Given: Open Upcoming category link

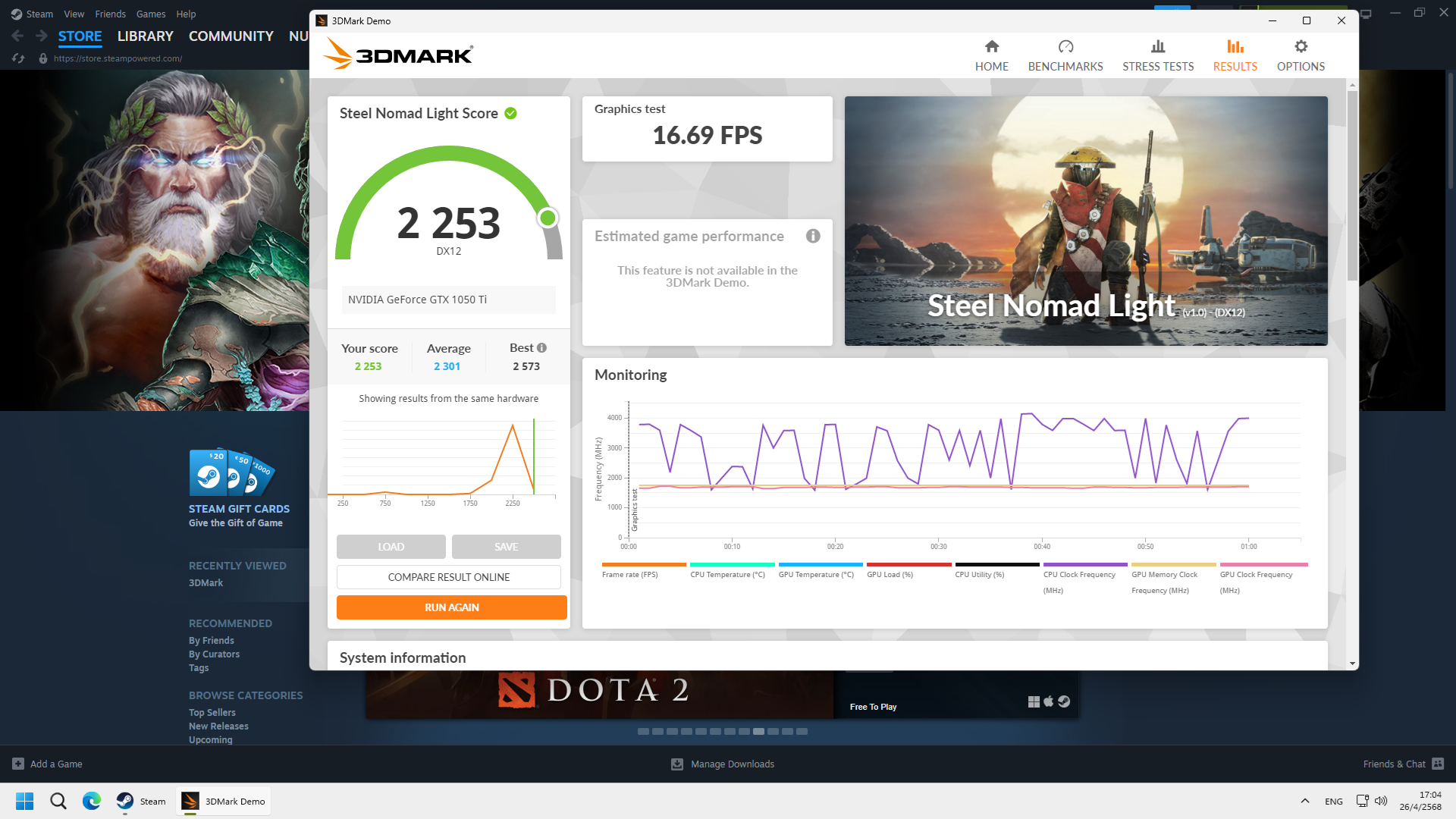Looking at the screenshot, I should (210, 740).
